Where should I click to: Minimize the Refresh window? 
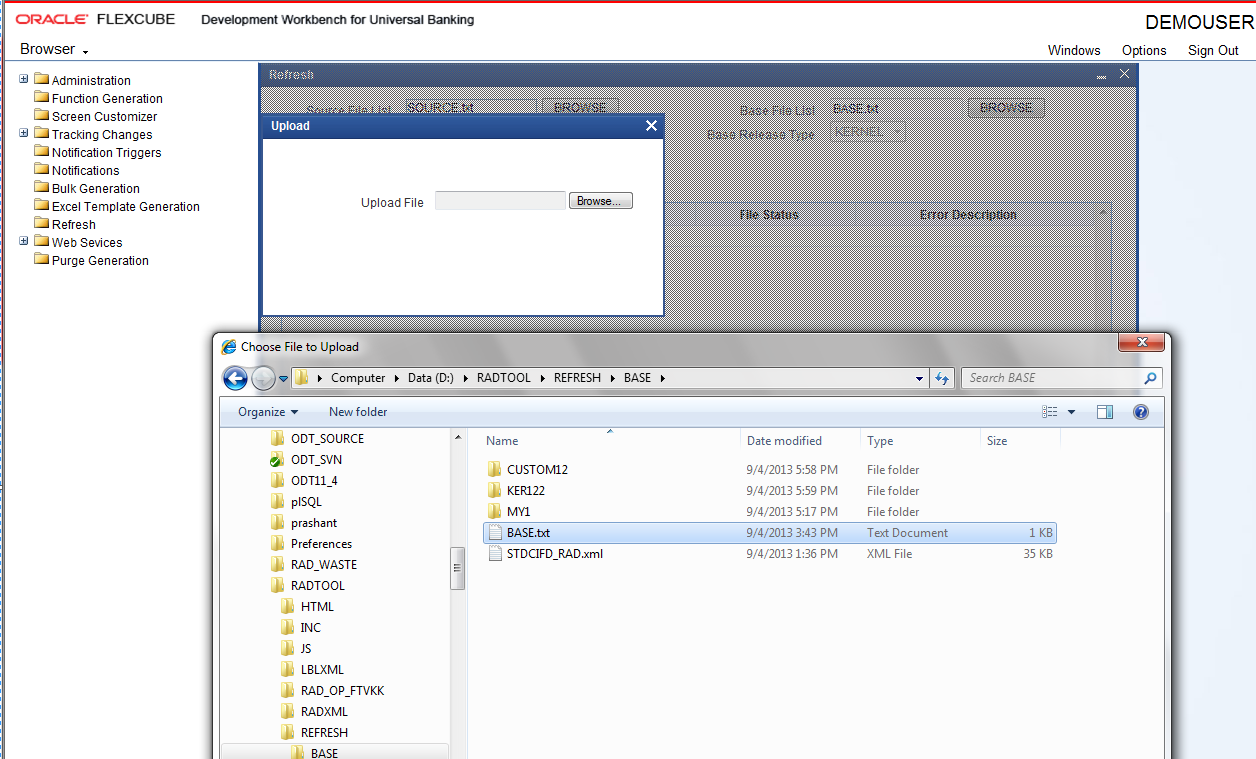coord(1101,75)
